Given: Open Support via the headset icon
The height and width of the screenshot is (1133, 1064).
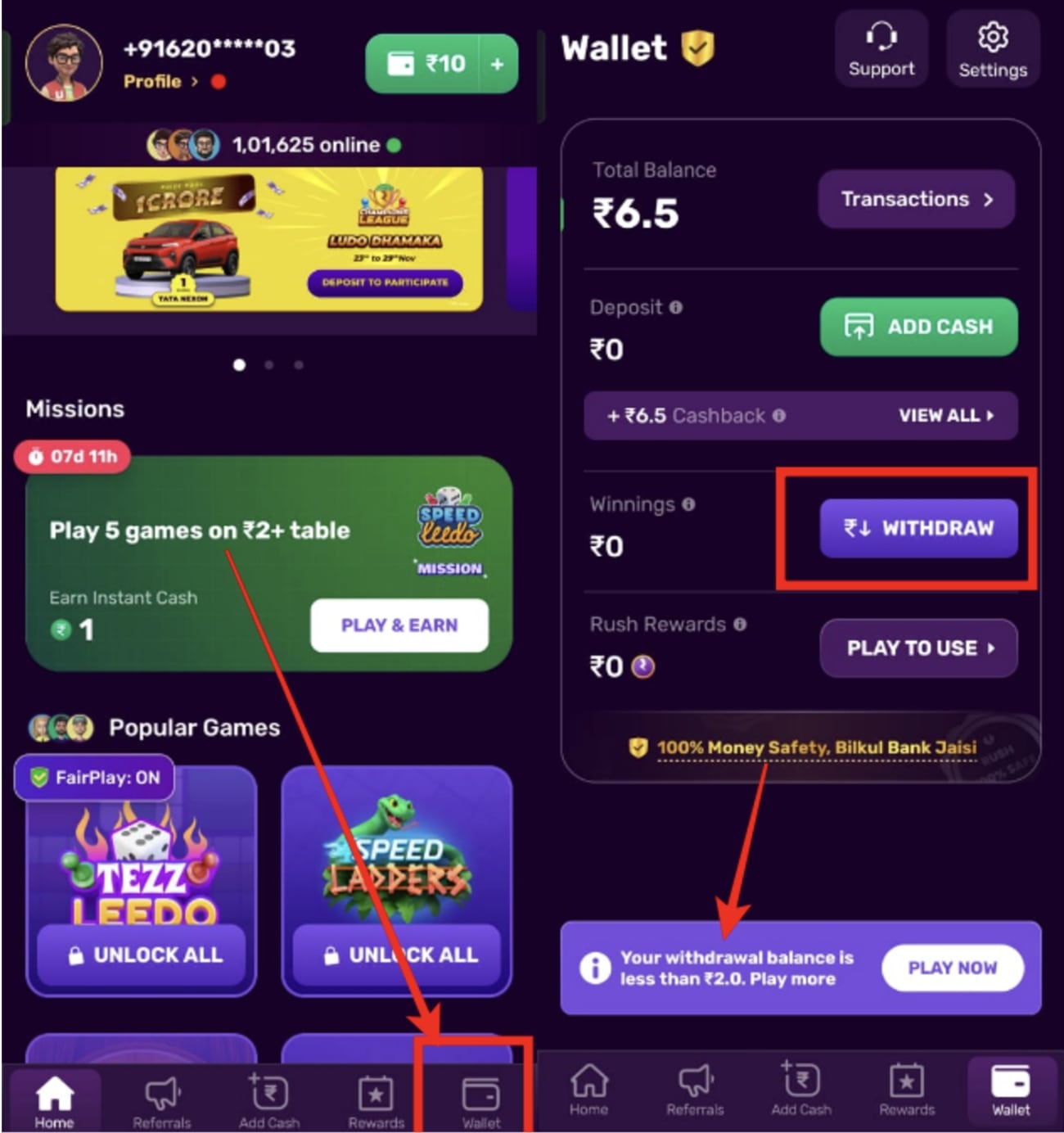Looking at the screenshot, I should [x=881, y=49].
